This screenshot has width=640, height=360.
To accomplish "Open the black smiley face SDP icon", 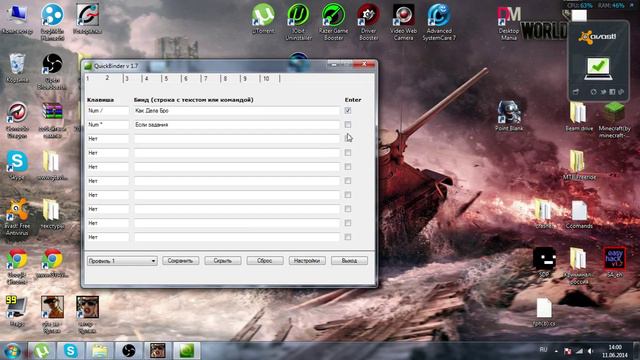I will (x=544, y=262).
